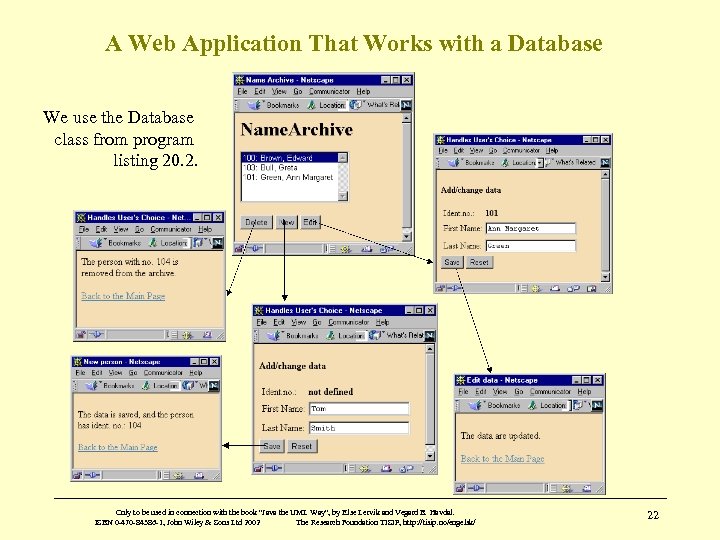Click Bookmarks icon in Edit data window
The image size is (720, 540).
(475, 405)
